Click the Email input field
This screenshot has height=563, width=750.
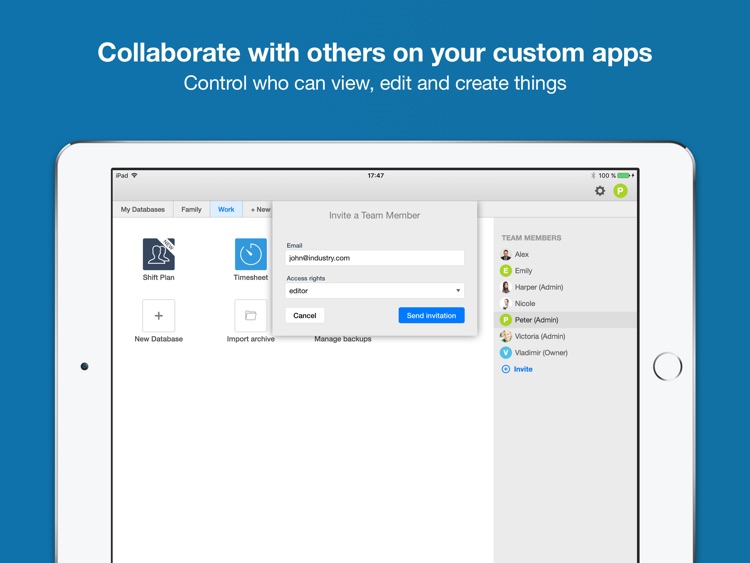pyautogui.click(x=375, y=258)
